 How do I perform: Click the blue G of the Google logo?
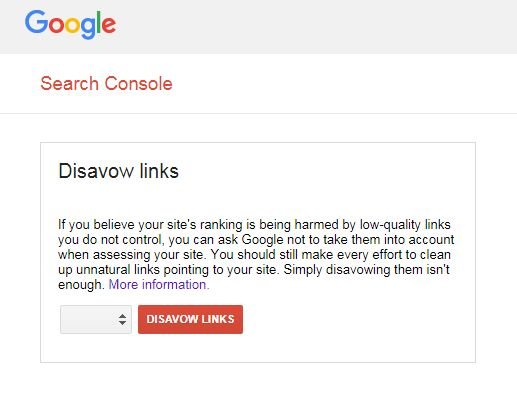pos(36,22)
